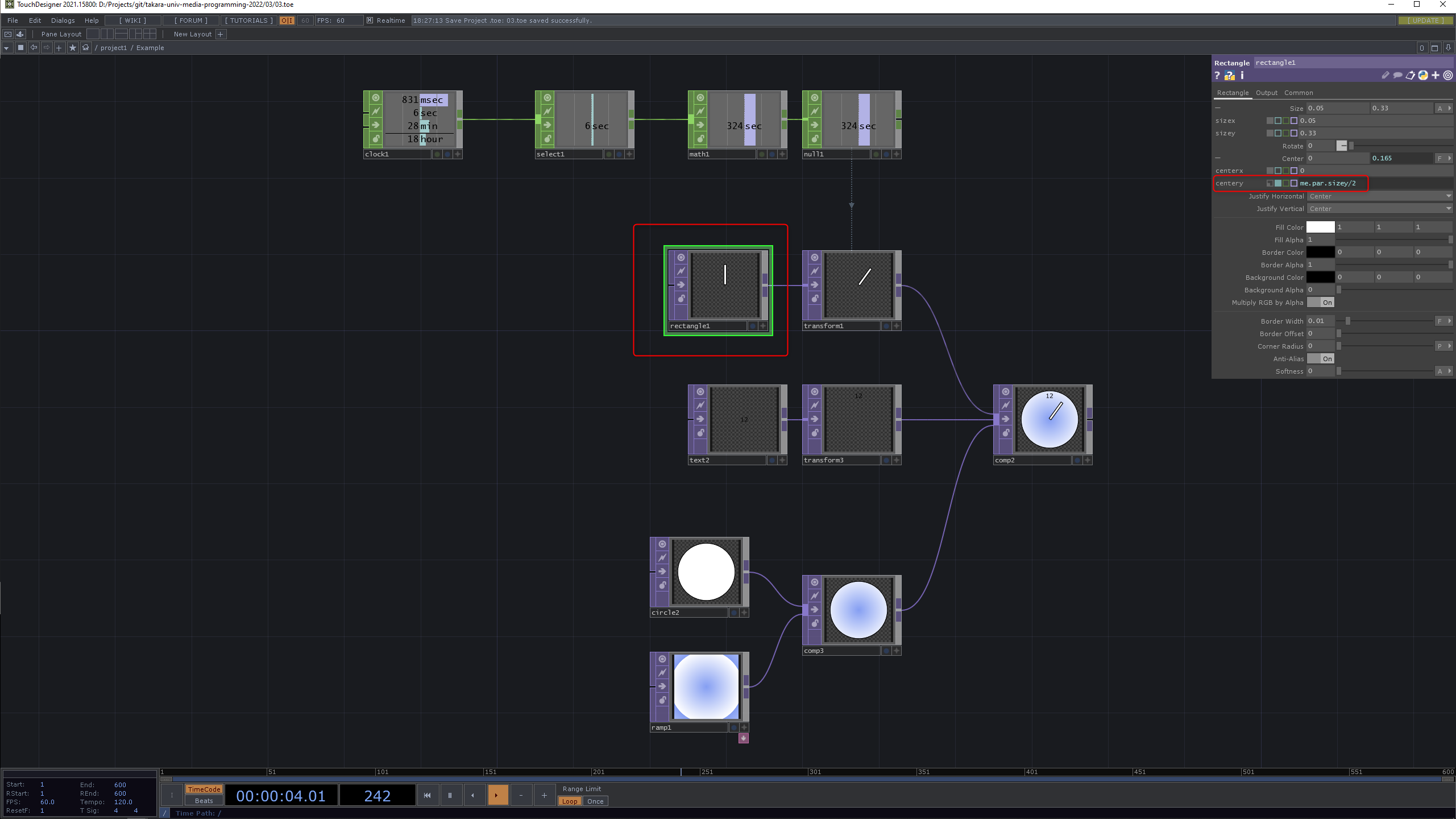
Task: Select the four-pane grid layout icon
Action: pos(150,34)
